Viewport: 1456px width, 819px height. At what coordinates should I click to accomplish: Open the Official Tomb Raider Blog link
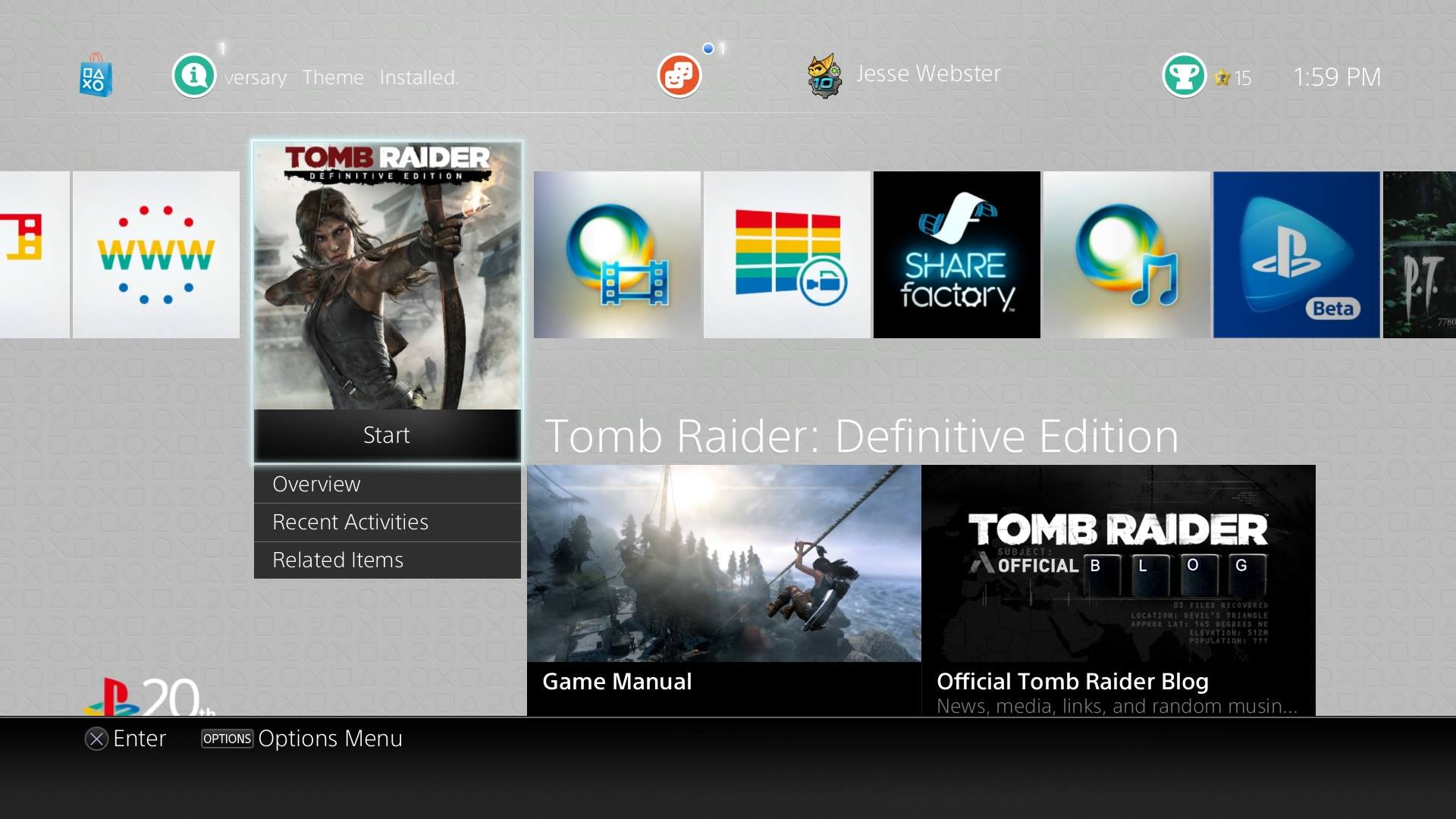[x=1118, y=590]
